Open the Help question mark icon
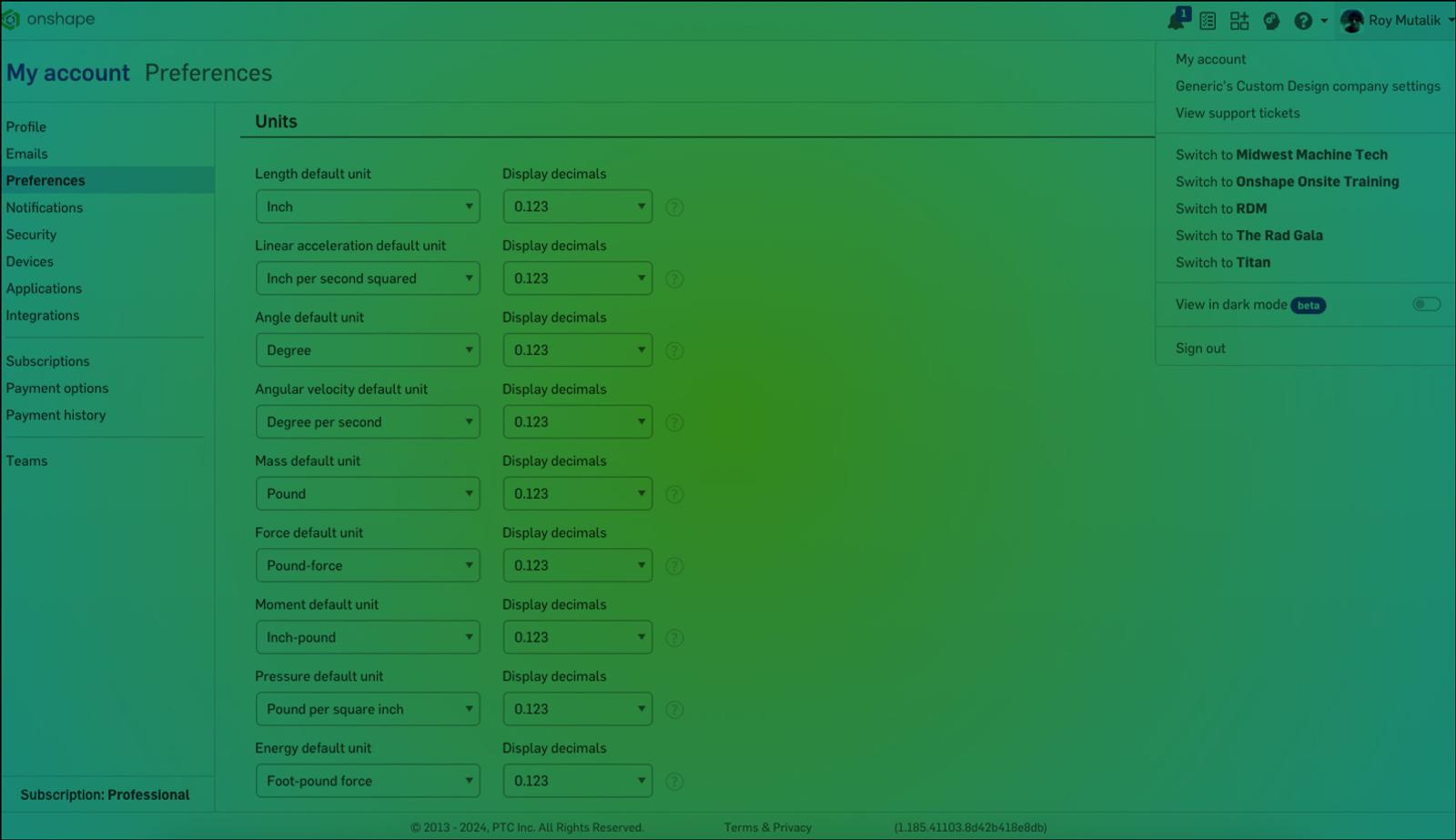Image resolution: width=1456 pixels, height=840 pixels. click(1303, 21)
